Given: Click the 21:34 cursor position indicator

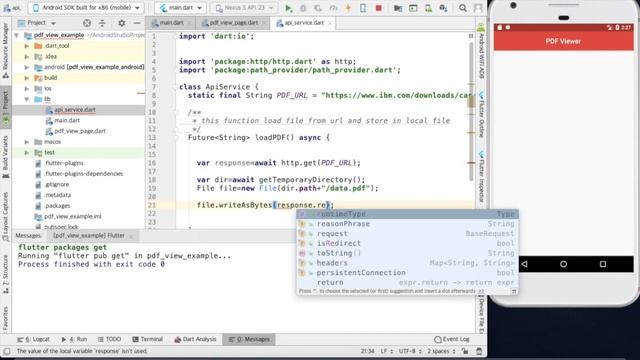Looking at the screenshot, I should tap(367, 351).
